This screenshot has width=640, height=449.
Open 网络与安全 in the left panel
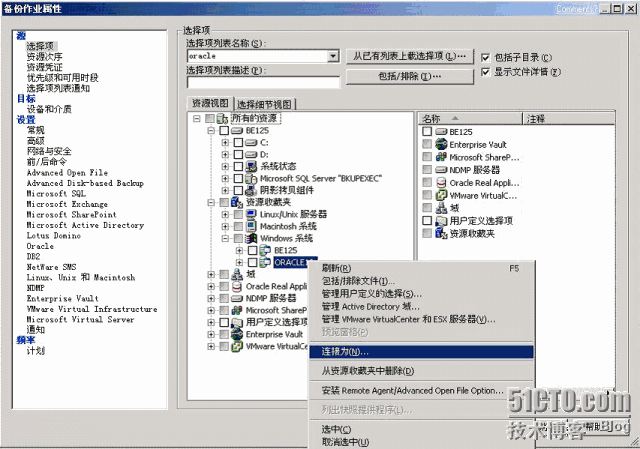point(49,151)
